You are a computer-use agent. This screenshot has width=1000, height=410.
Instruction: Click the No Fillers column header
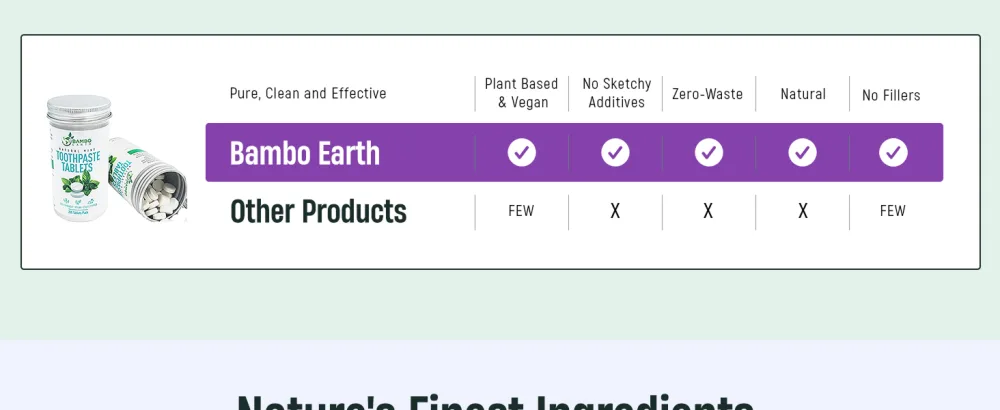coord(892,96)
